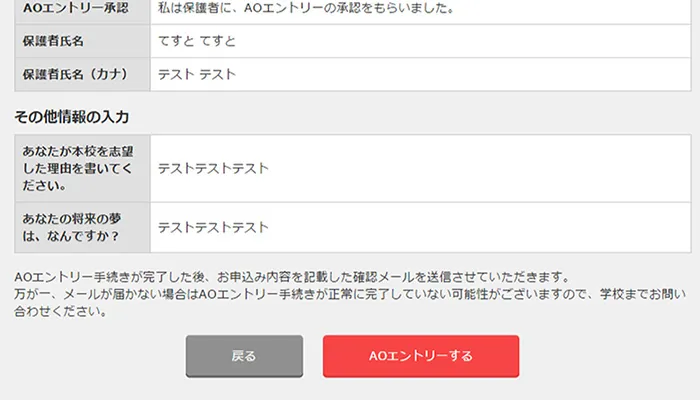Submit with the AOエントリーする button
Screen dimensions: 700x400
420,356
